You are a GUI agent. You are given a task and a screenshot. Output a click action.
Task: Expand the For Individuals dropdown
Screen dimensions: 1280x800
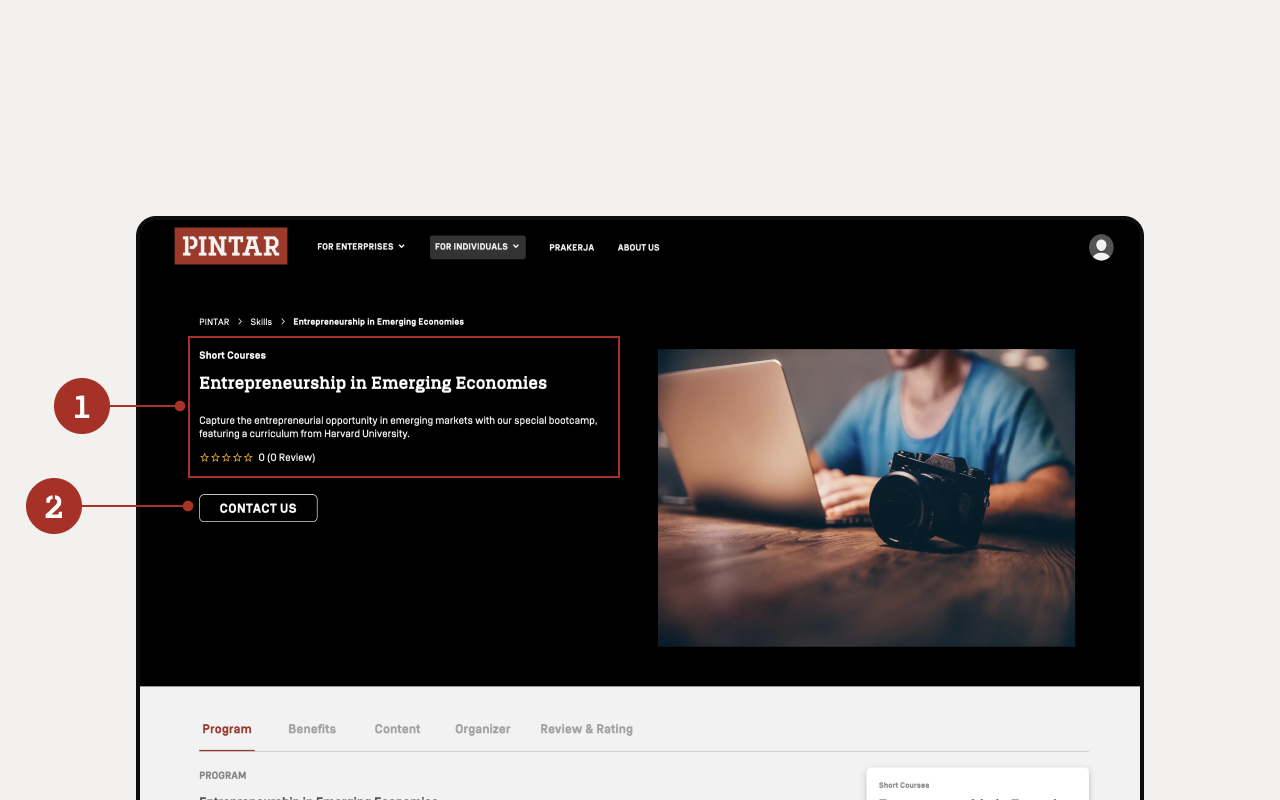point(477,247)
